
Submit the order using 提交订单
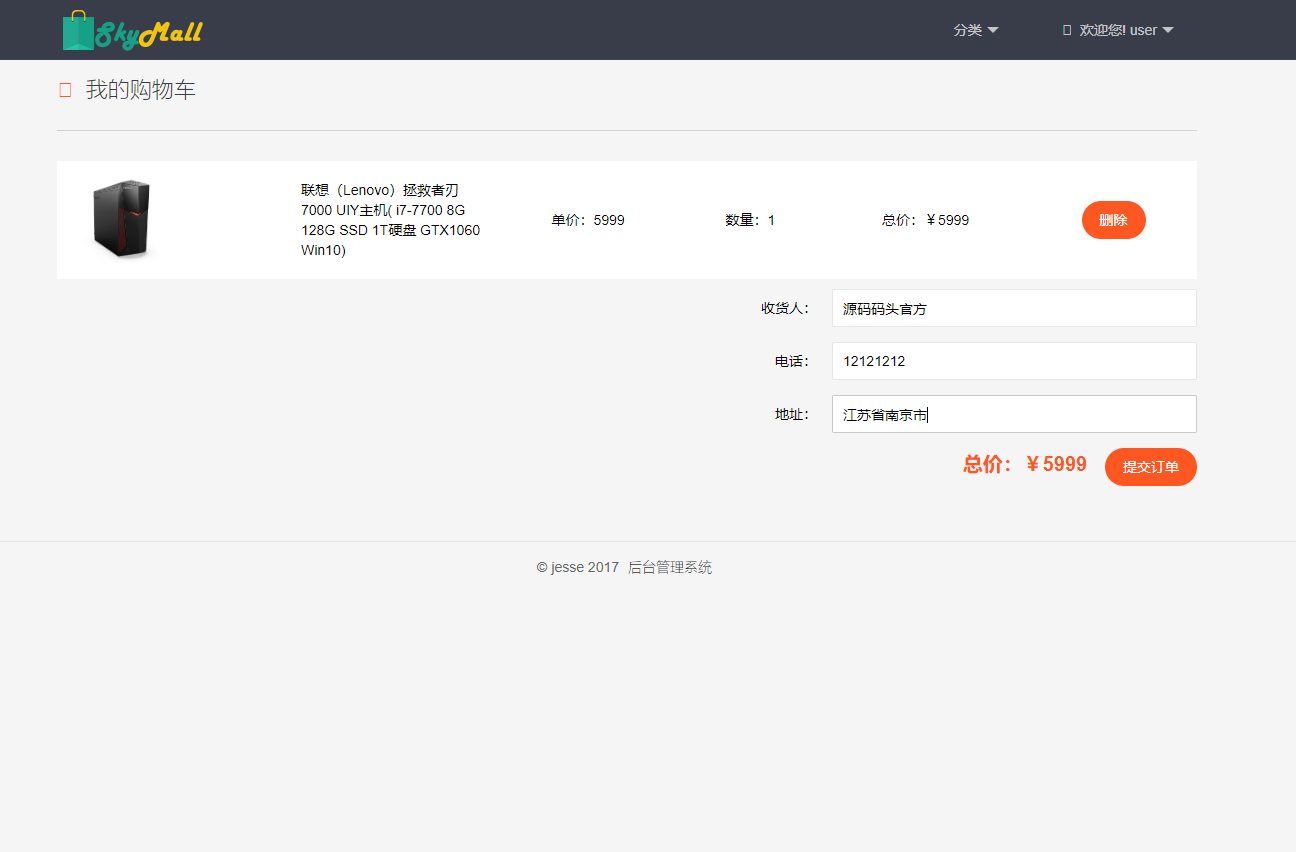pyautogui.click(x=1150, y=466)
